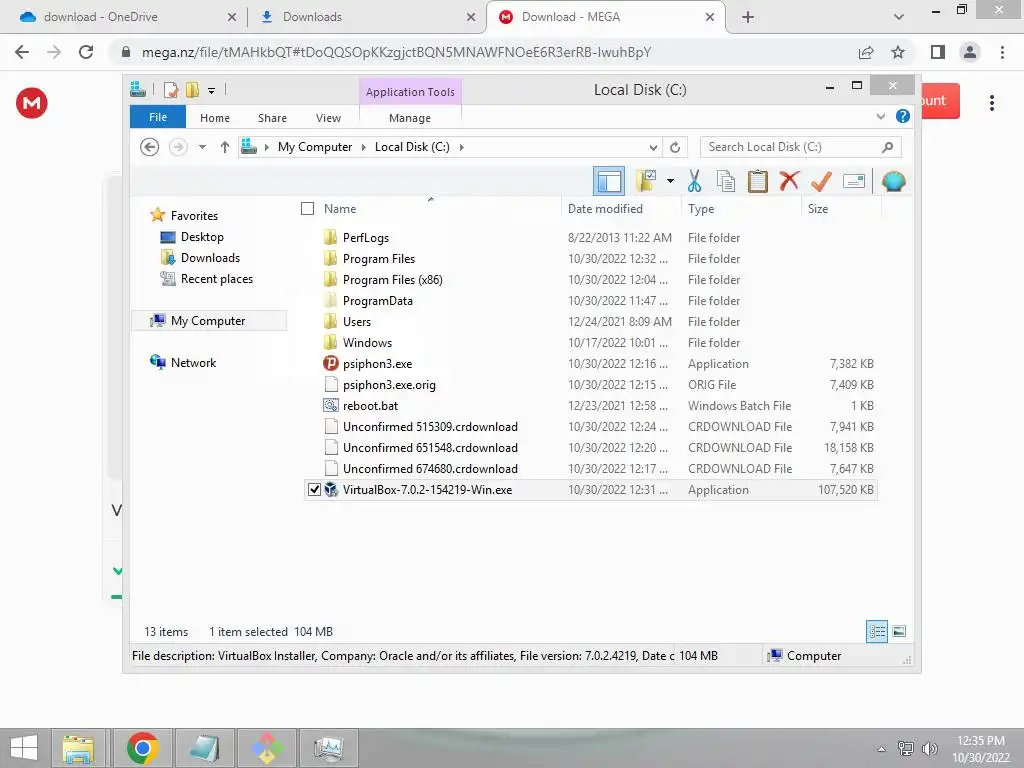Viewport: 1024px width, 768px height.
Task: Click the Copy icon in Explorer toolbar
Action: (726, 181)
